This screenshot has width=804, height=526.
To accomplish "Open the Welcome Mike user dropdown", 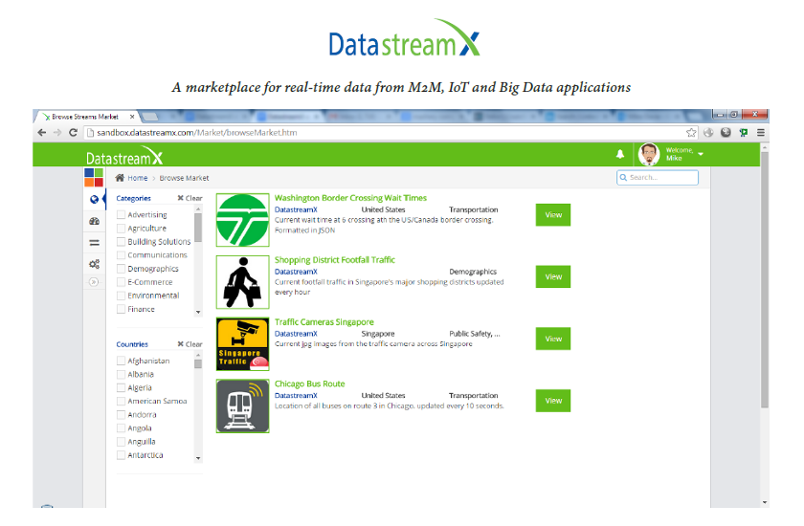I will (x=685, y=154).
